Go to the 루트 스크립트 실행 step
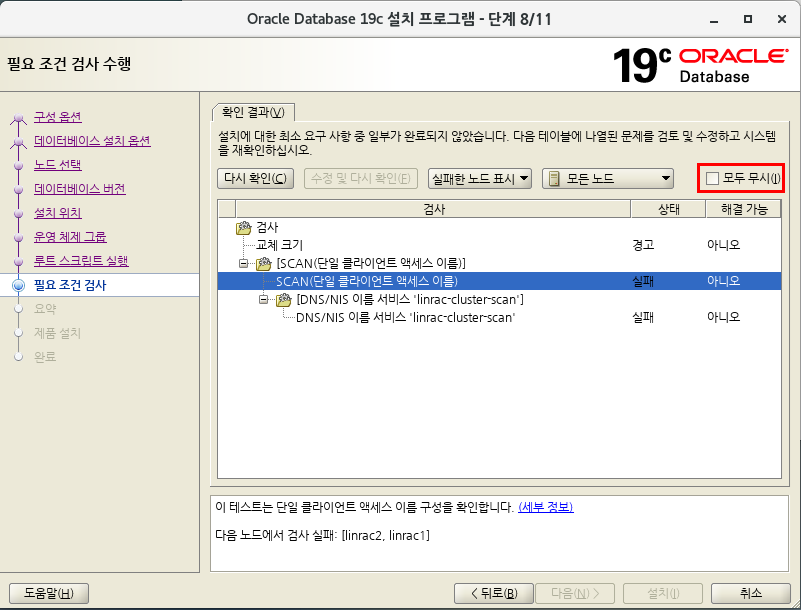This screenshot has height=610, width=801. tap(81, 261)
